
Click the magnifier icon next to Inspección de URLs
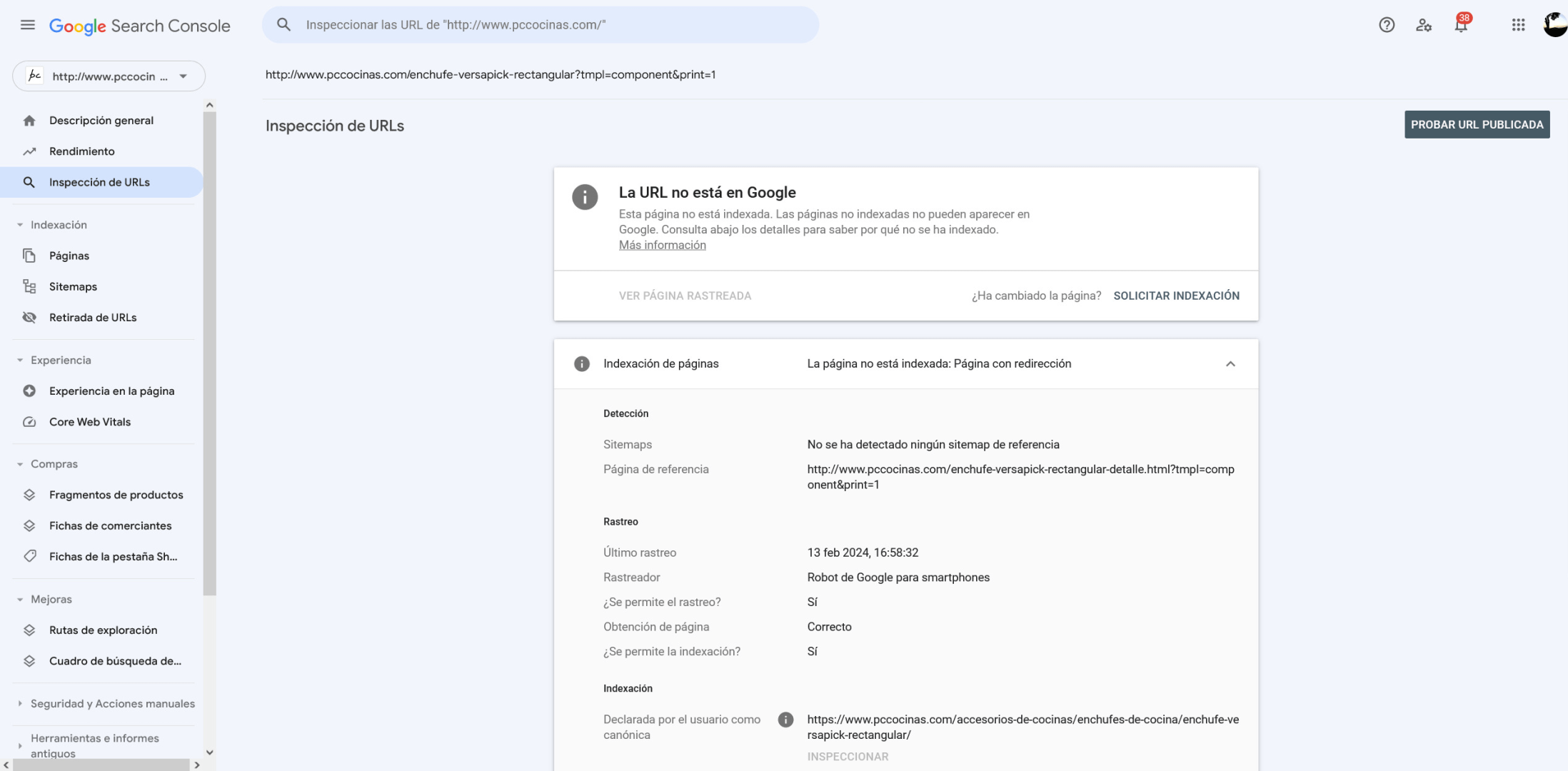tap(29, 182)
